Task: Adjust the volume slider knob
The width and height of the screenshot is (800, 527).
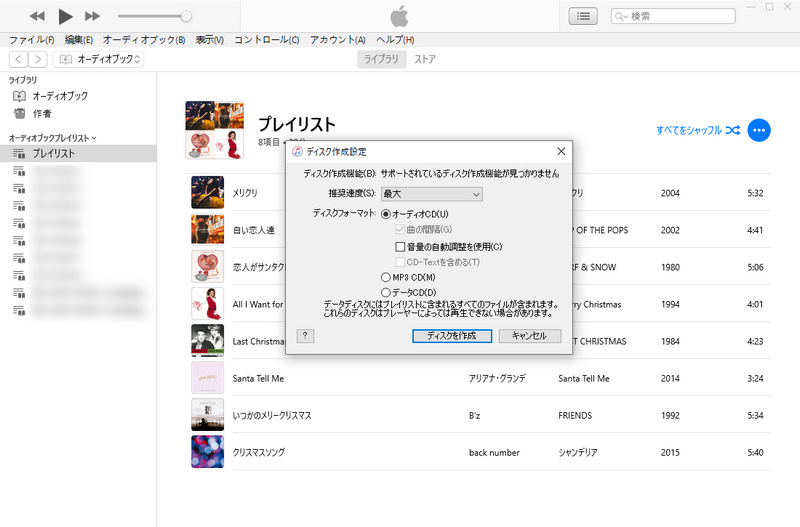Action: (x=186, y=16)
